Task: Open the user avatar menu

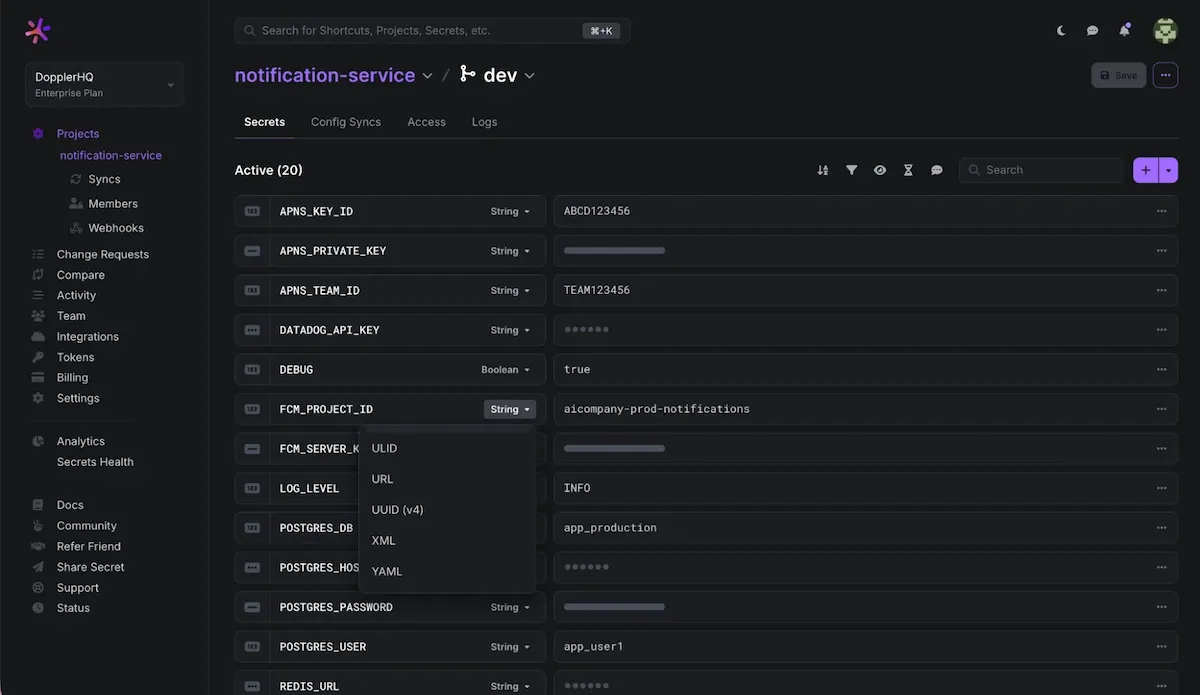Action: tap(1165, 31)
